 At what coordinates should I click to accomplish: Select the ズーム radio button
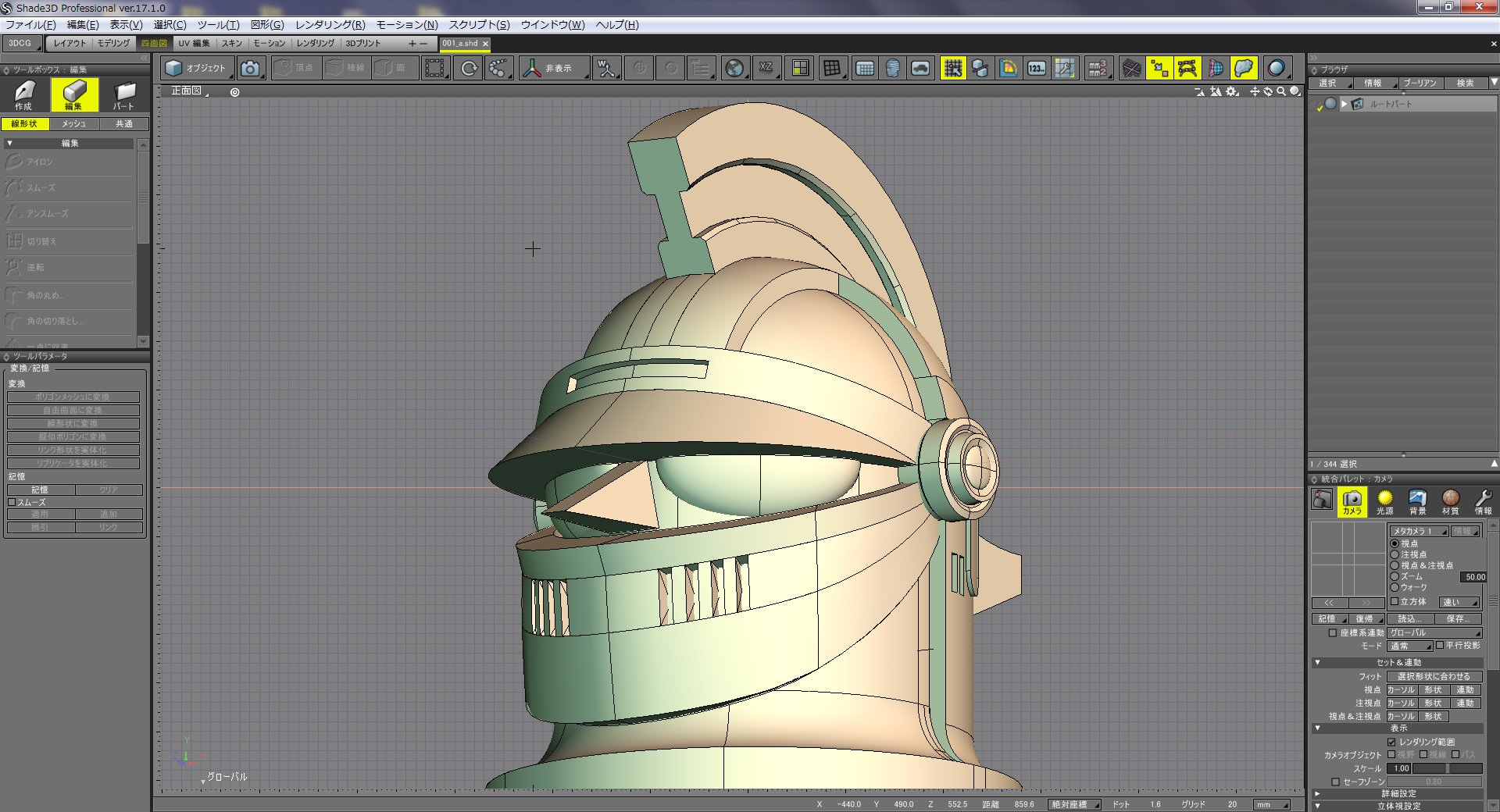[1395, 576]
